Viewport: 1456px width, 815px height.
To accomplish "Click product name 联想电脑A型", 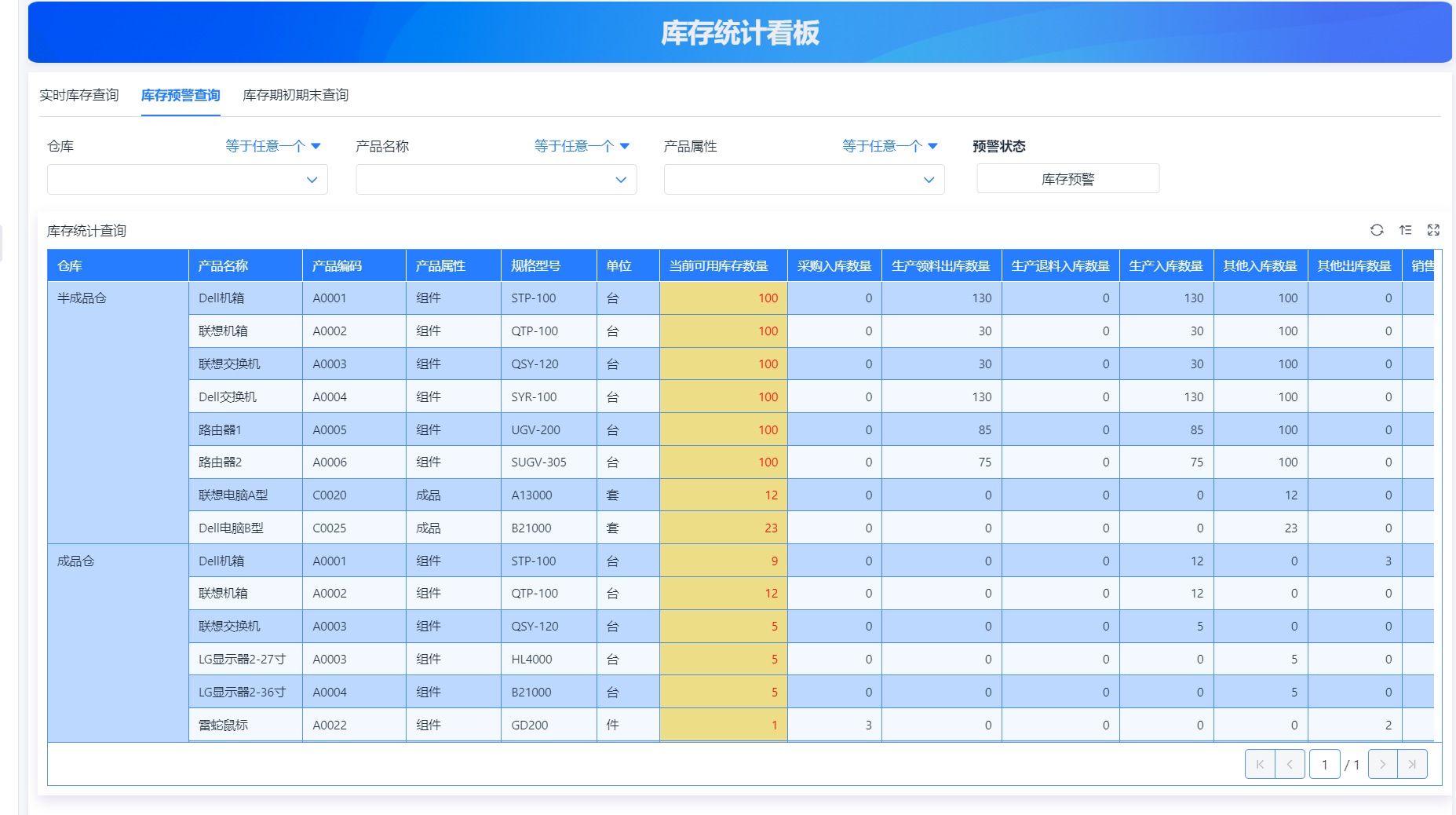I will click(233, 495).
